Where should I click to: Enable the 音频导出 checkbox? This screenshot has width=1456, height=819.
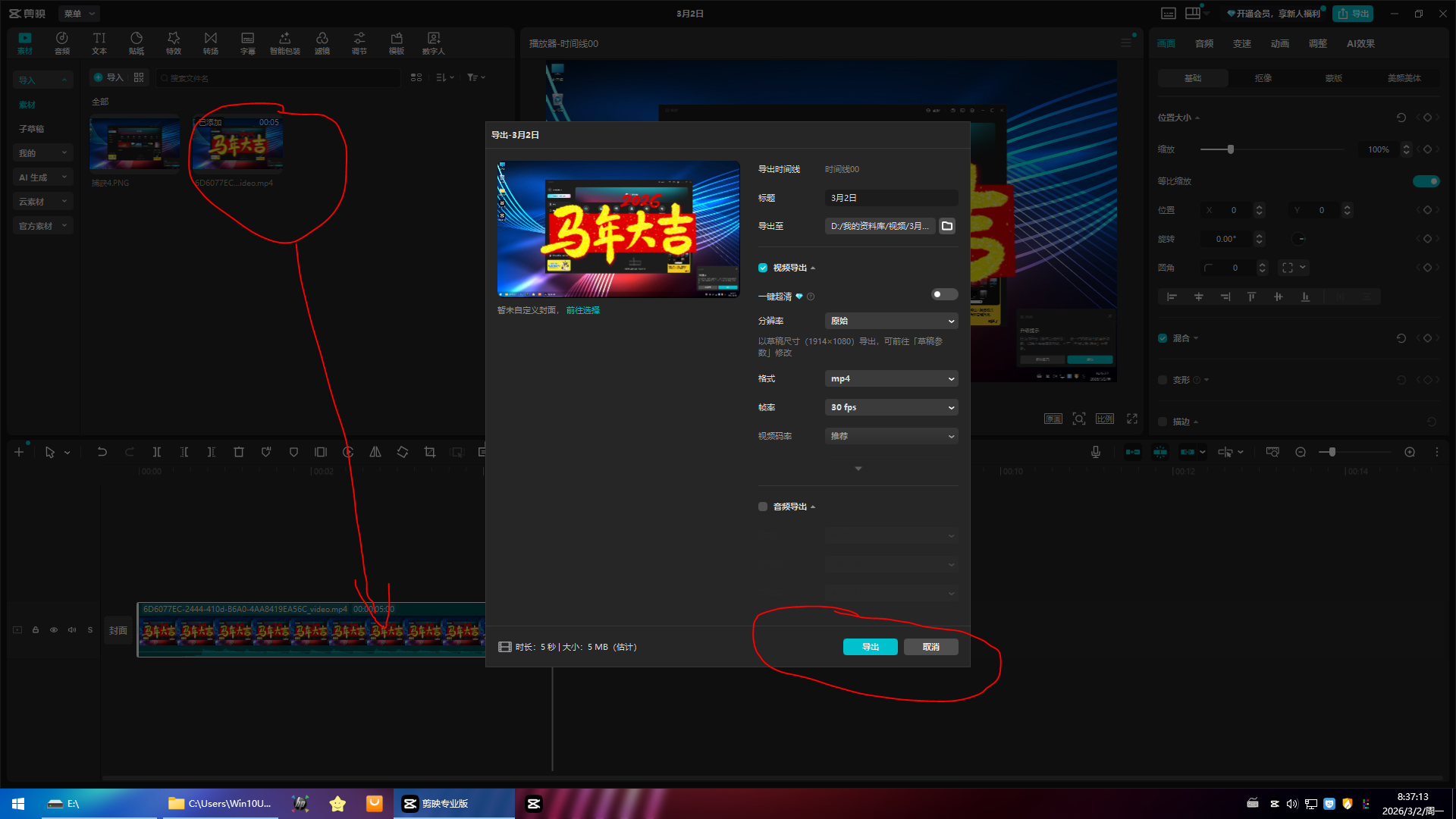click(x=763, y=507)
